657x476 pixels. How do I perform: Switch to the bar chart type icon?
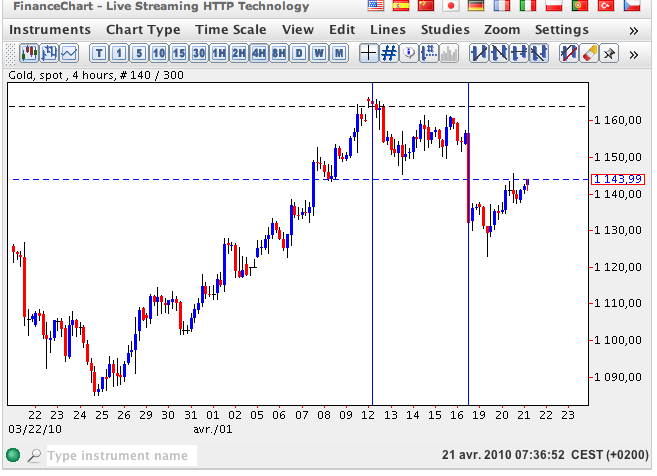point(49,52)
